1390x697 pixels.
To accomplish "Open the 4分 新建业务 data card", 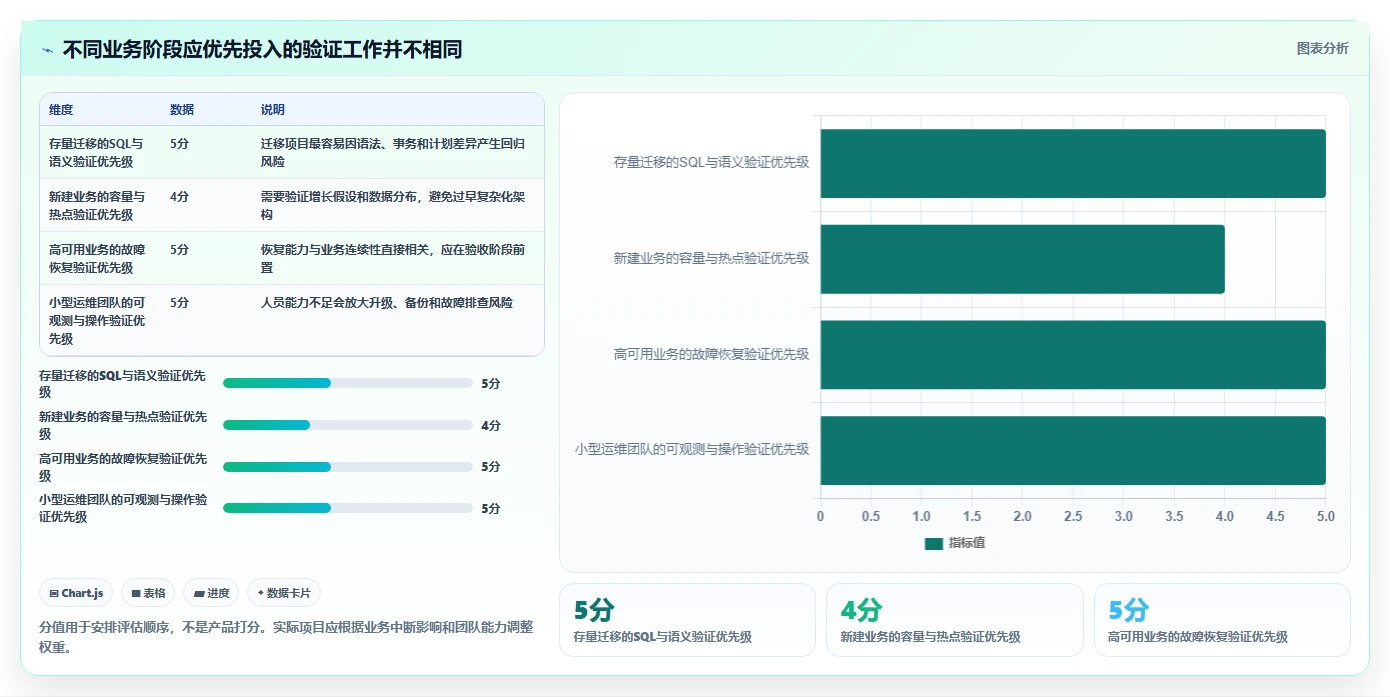I will (x=954, y=620).
